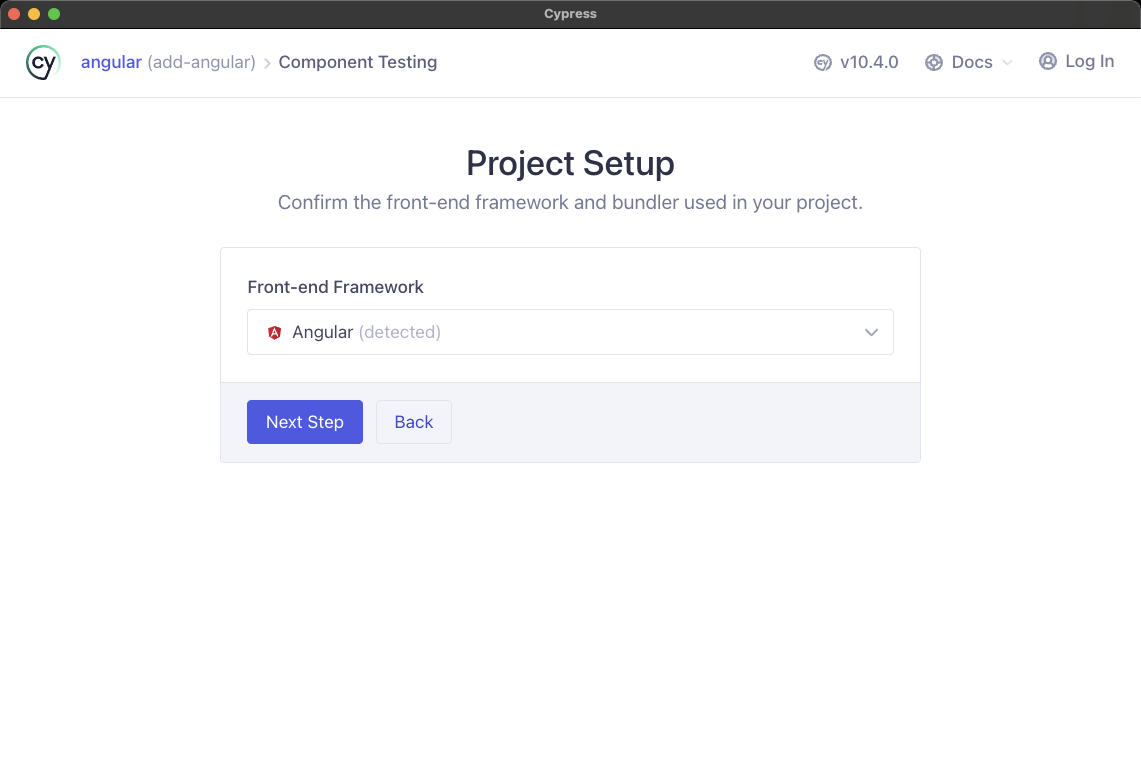This screenshot has width=1141, height=768.
Task: Click the user avatar icon next to Log In
Action: point(1048,62)
